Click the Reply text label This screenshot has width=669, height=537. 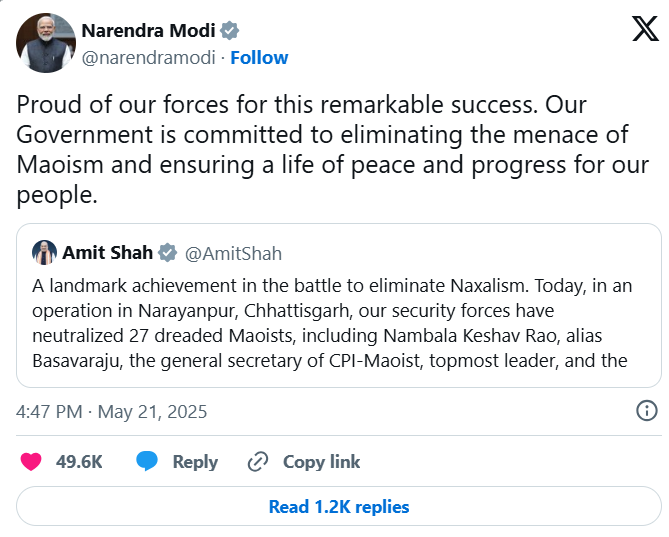click(195, 461)
